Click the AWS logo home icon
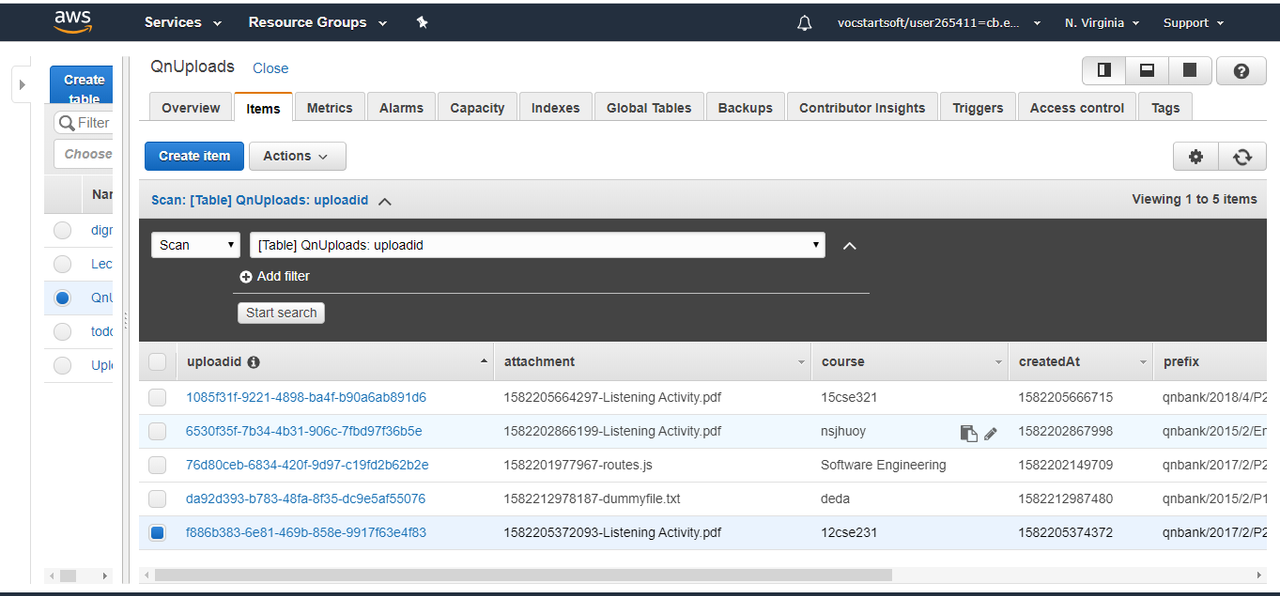1280x596 pixels. click(x=73, y=22)
